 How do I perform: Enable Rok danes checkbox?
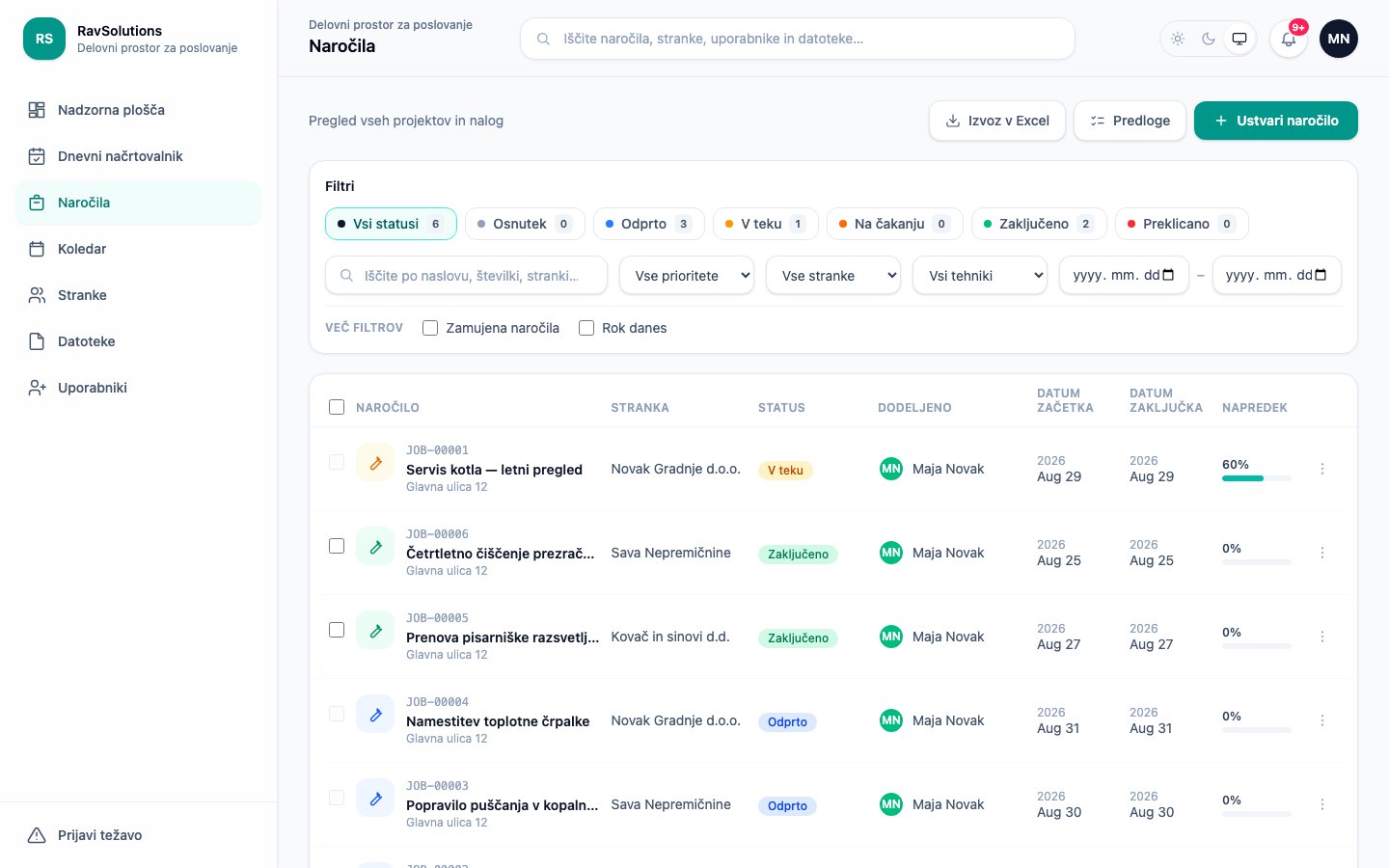coord(586,328)
